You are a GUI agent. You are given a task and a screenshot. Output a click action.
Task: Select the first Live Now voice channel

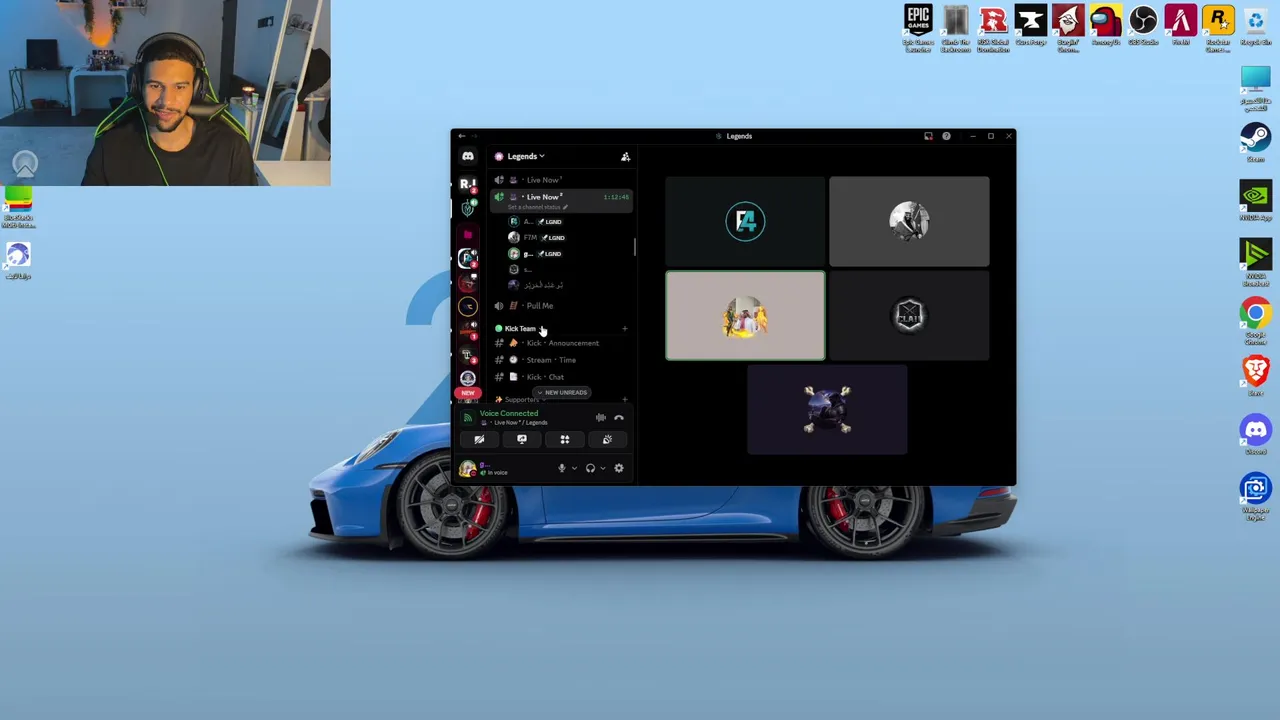562,180
